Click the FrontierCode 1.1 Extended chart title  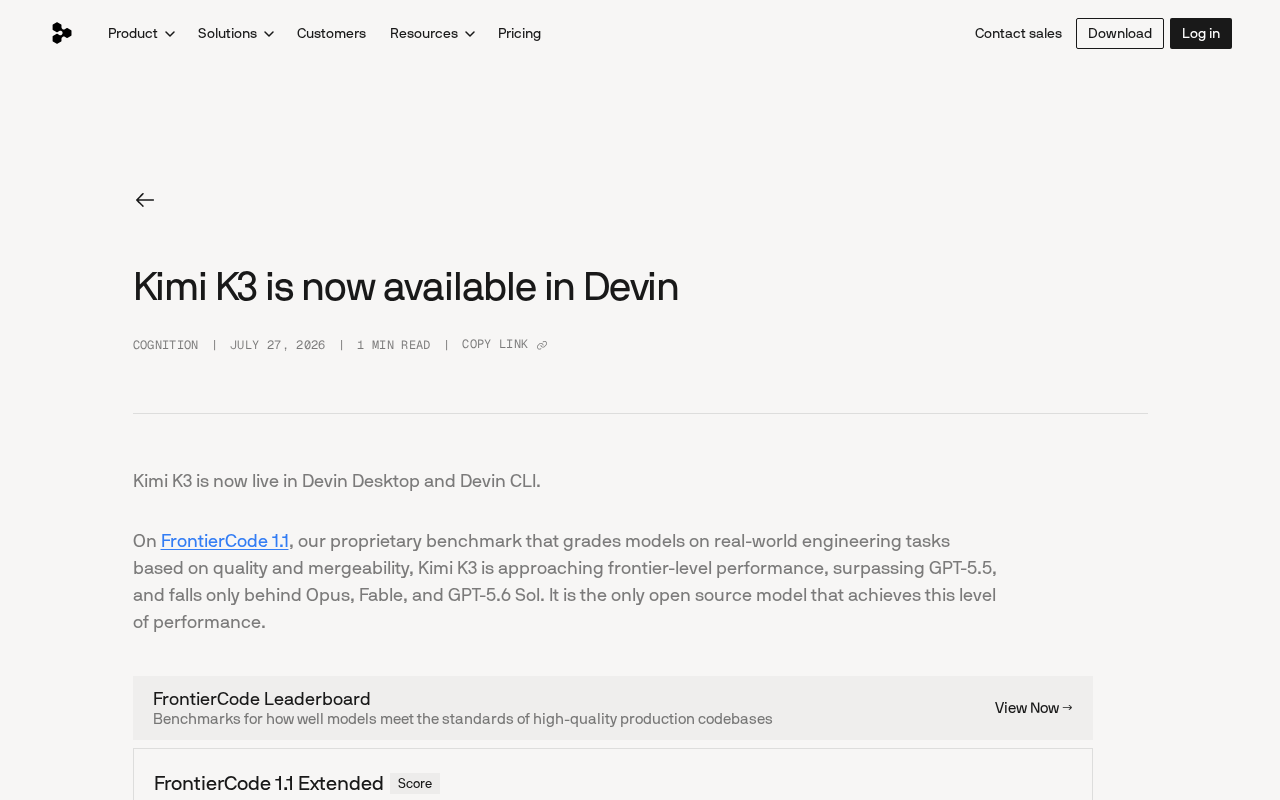pyautogui.click(x=269, y=783)
